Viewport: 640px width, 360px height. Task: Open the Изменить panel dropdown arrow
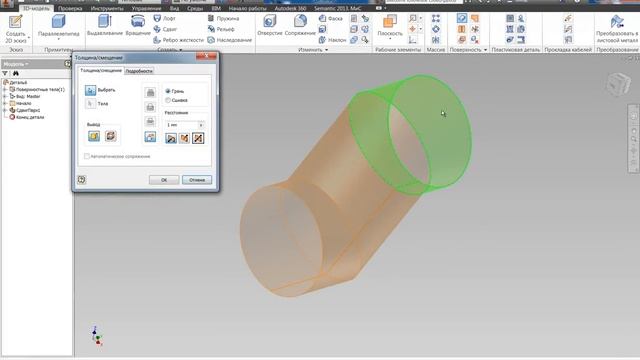click(x=326, y=50)
